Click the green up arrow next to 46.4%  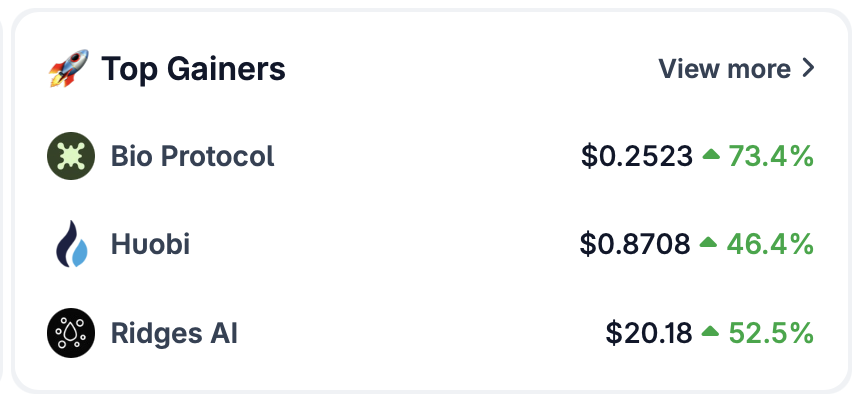[x=708, y=242]
